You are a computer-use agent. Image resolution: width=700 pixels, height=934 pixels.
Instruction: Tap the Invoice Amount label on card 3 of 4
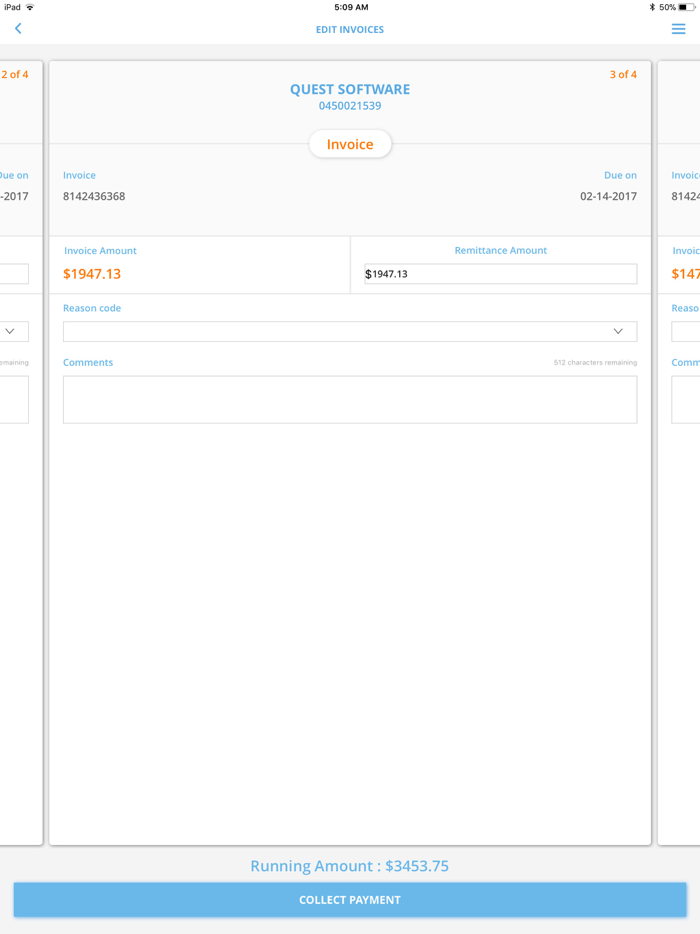click(100, 251)
